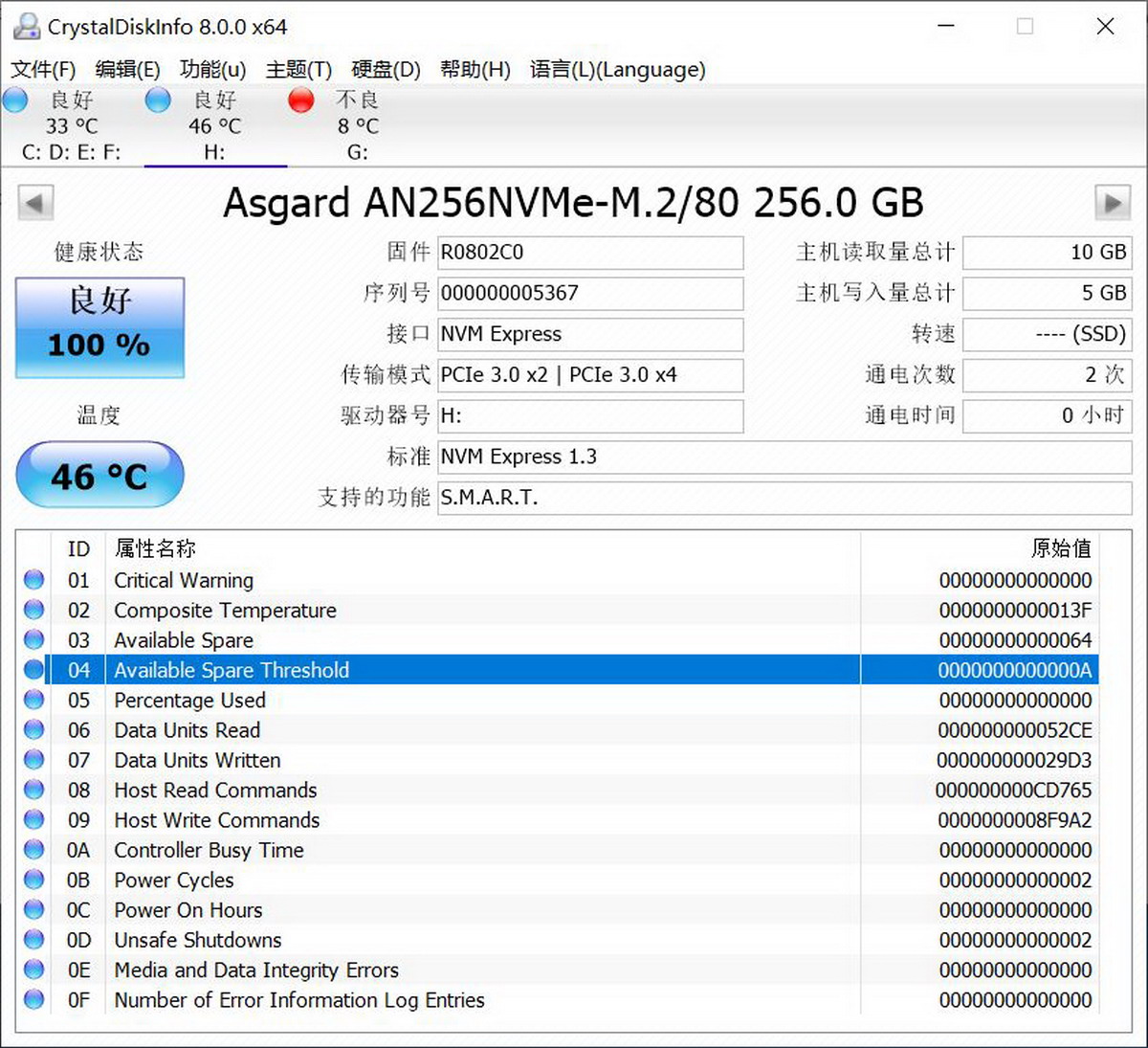Viewport: 1148px width, 1048px height.
Task: Click the blue health indicator above drive H:
Action: [157, 100]
